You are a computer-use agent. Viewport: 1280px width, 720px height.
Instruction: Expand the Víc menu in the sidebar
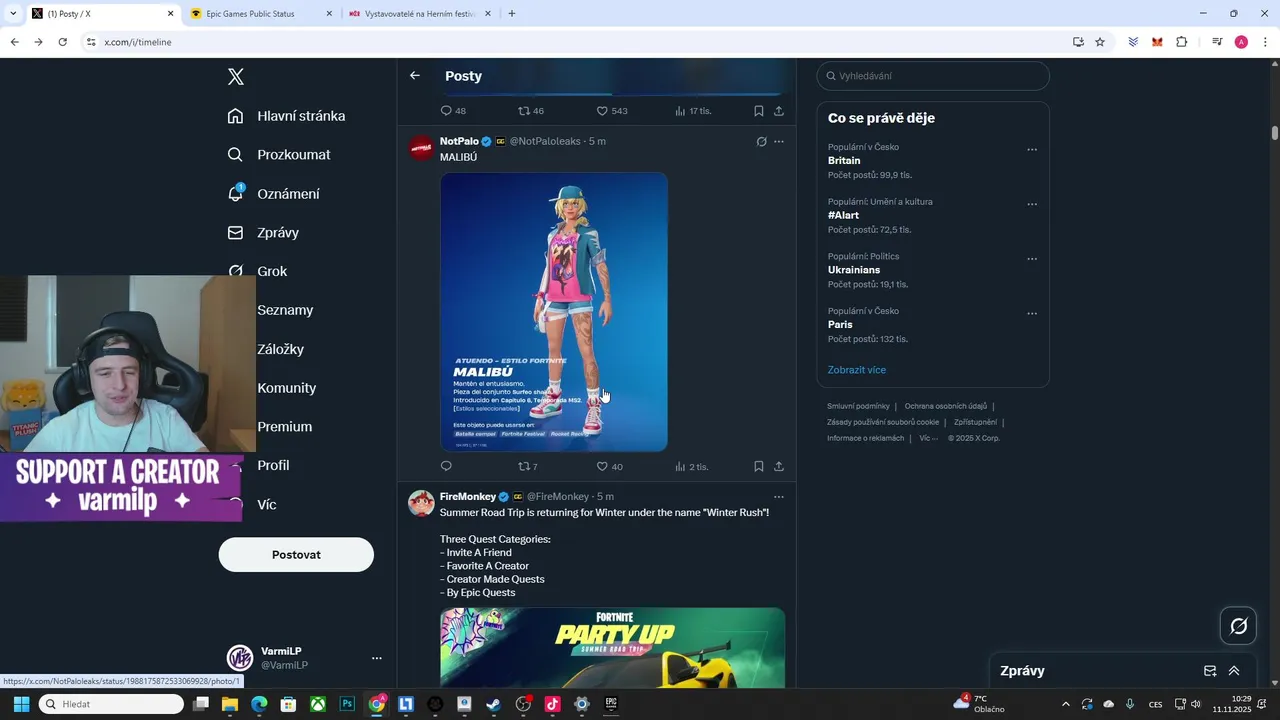(x=266, y=505)
